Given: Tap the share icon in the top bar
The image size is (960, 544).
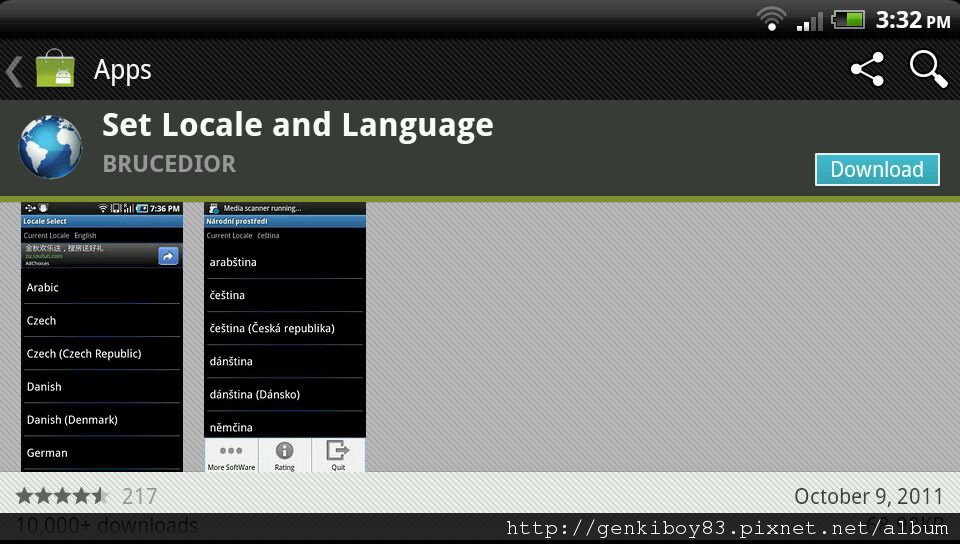Looking at the screenshot, I should pyautogui.click(x=868, y=69).
